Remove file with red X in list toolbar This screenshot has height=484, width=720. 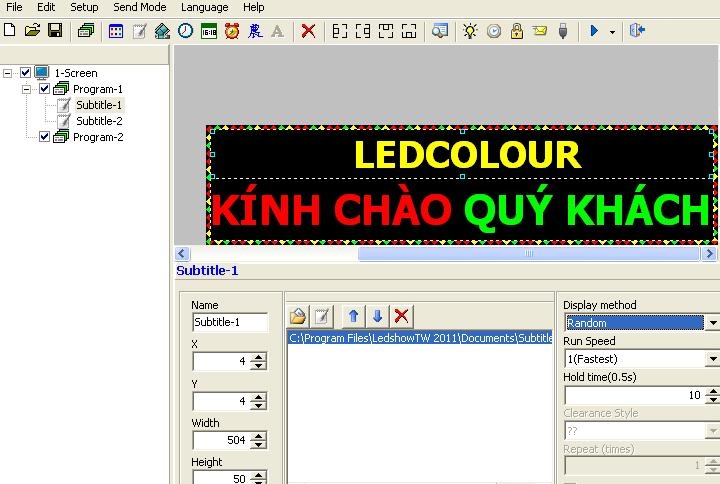[401, 316]
